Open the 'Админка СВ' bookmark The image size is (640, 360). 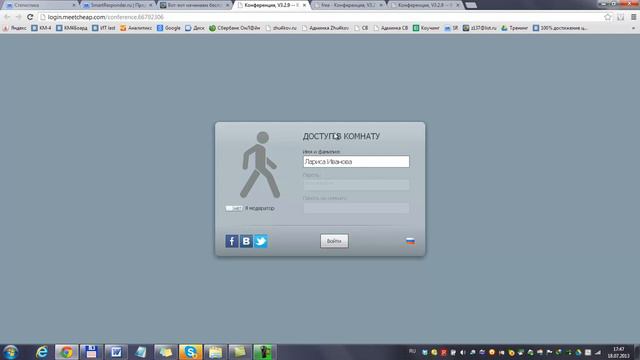click(x=391, y=28)
